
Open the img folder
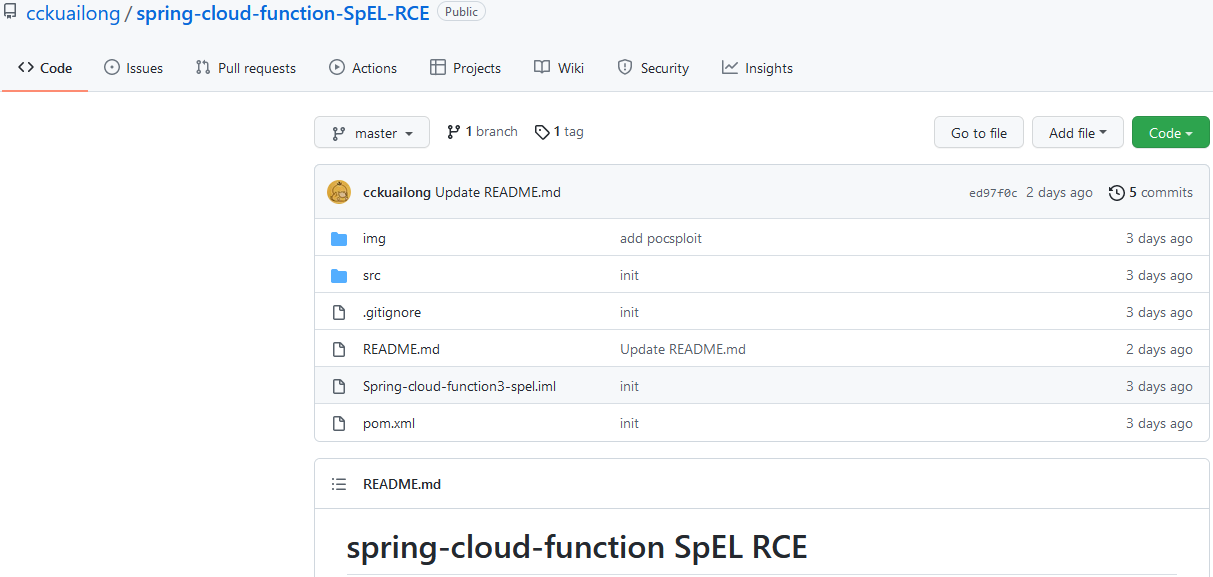click(x=374, y=239)
